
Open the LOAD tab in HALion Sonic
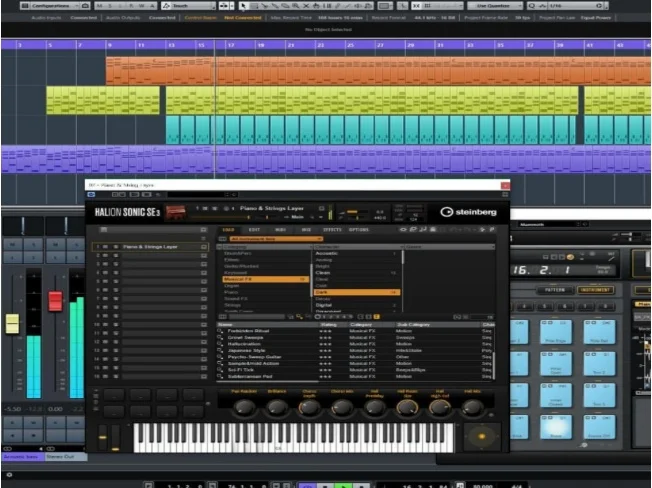[x=228, y=229]
